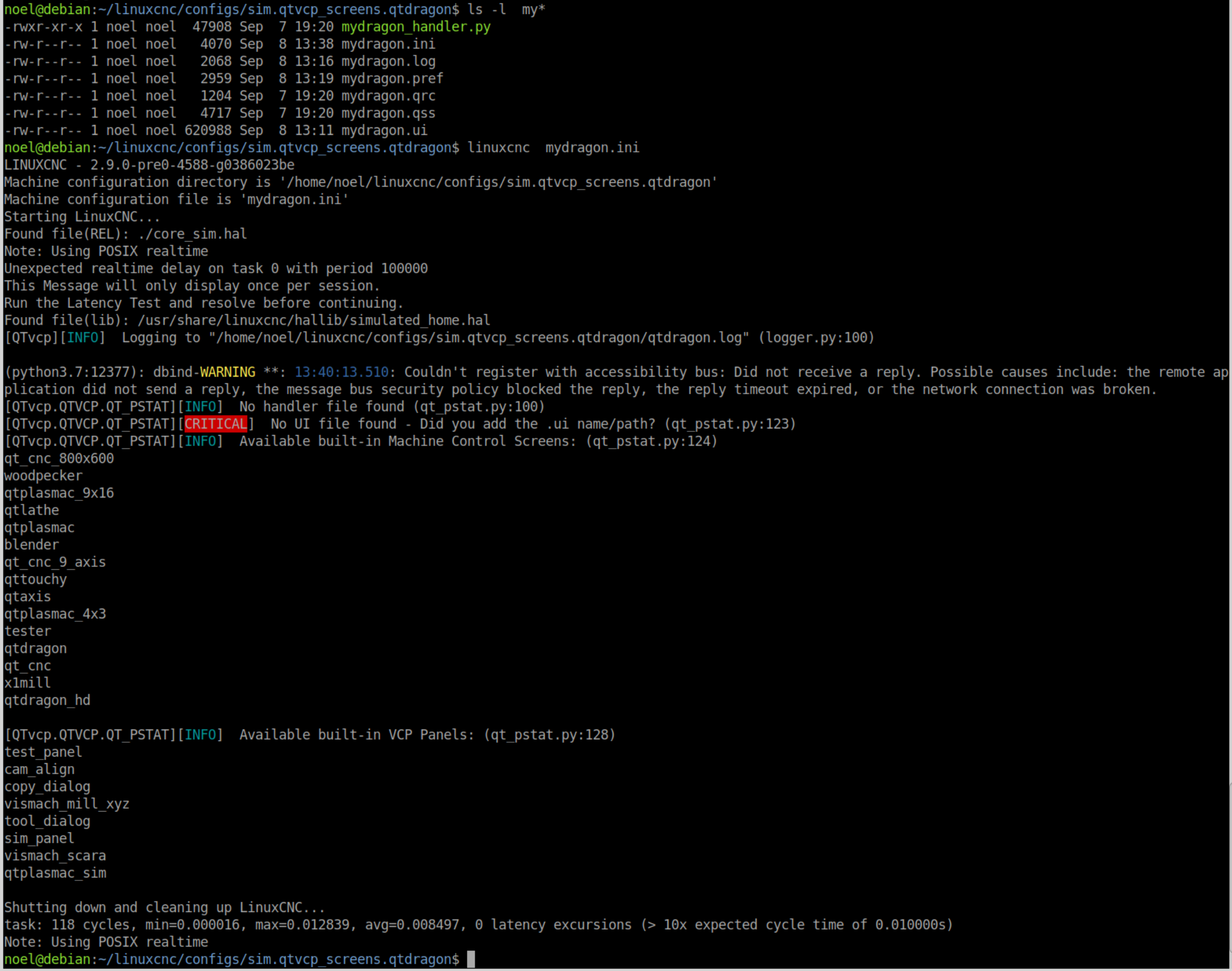Click the 'Available built-in VCP Panels' line
Viewport: 1232px width, 971px height.
(310, 735)
